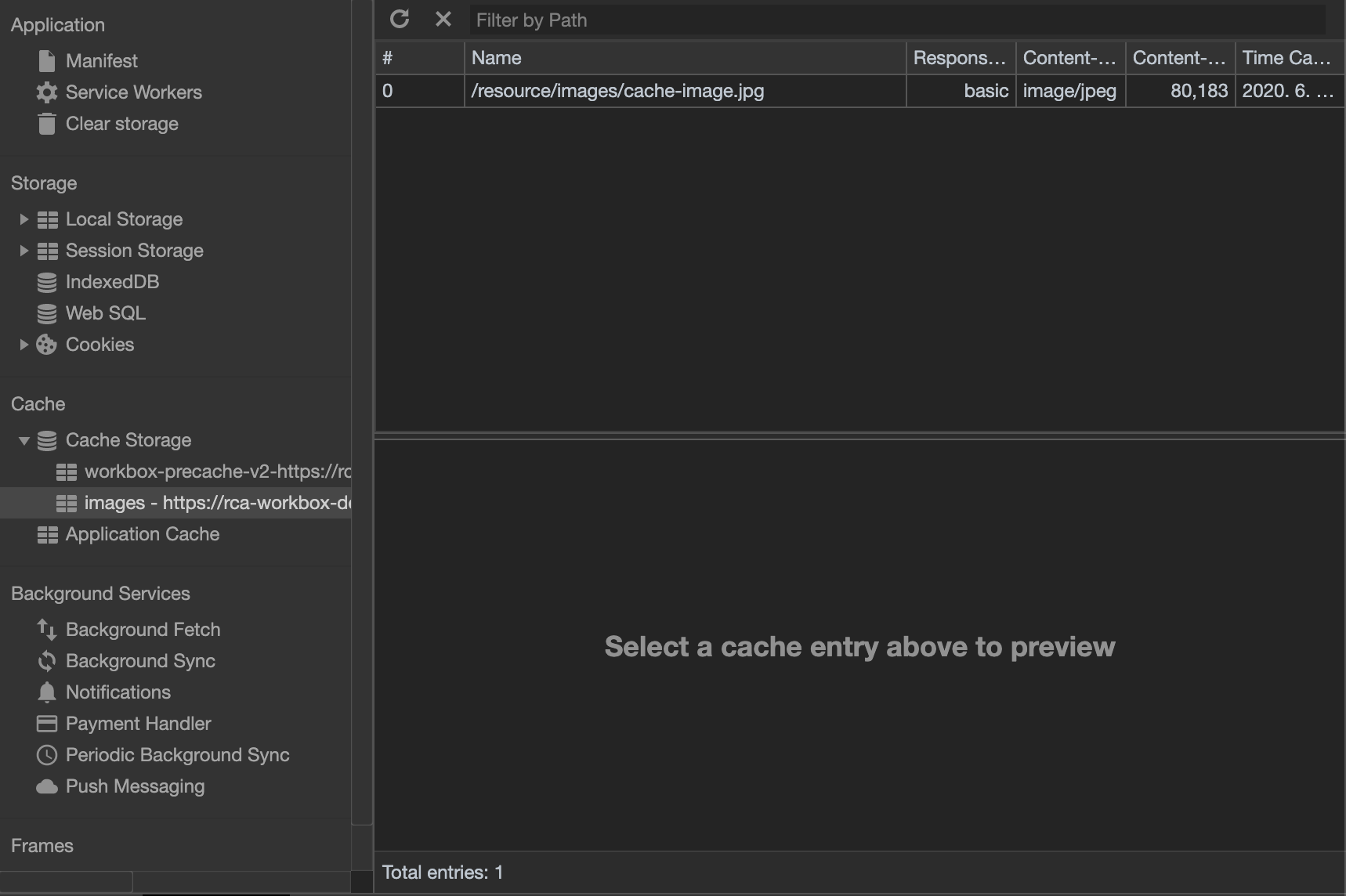
Task: Click the sidebar vertical scrollbar
Action: pyautogui.click(x=361, y=413)
